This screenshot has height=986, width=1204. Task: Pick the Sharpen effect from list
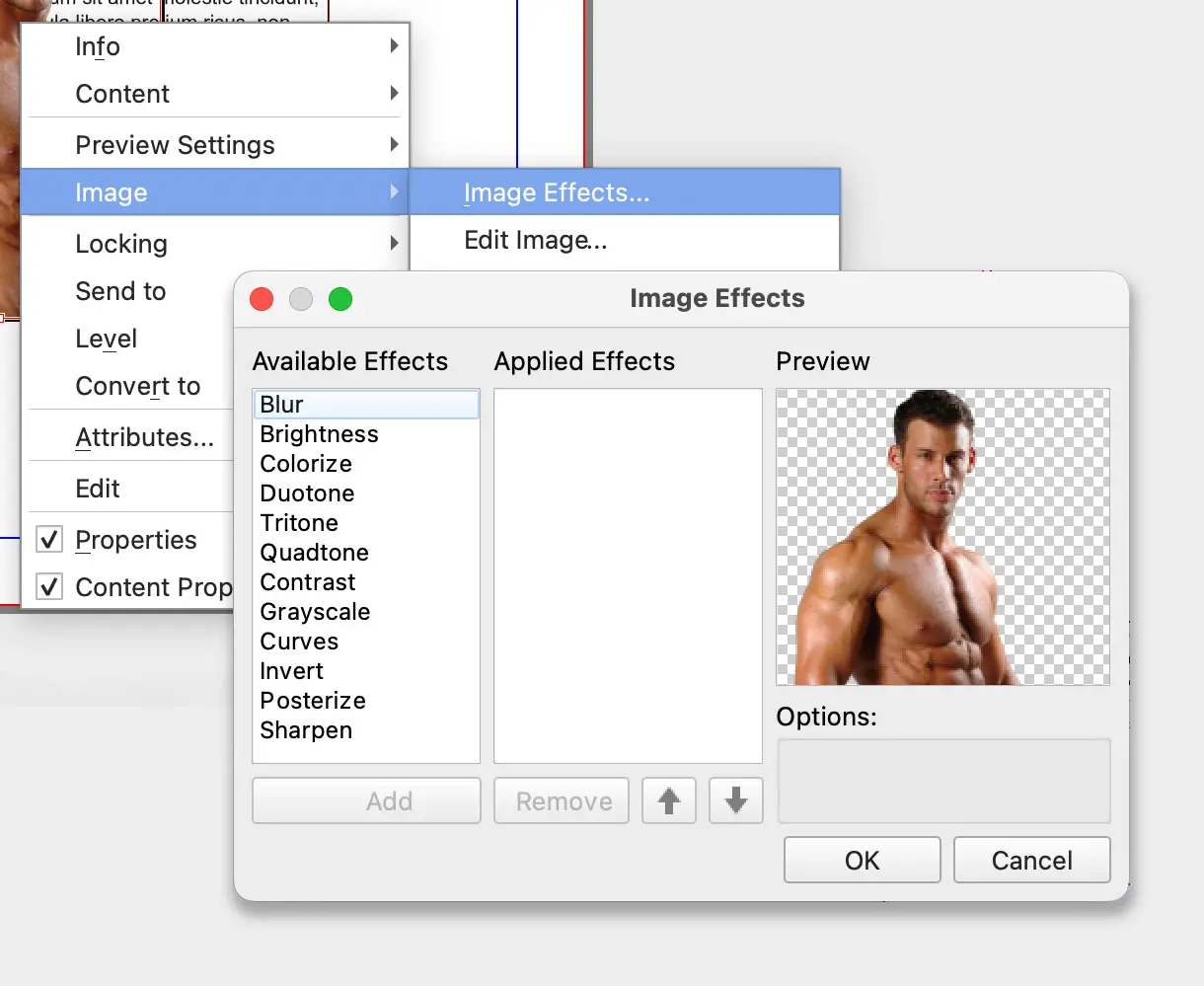click(x=306, y=730)
